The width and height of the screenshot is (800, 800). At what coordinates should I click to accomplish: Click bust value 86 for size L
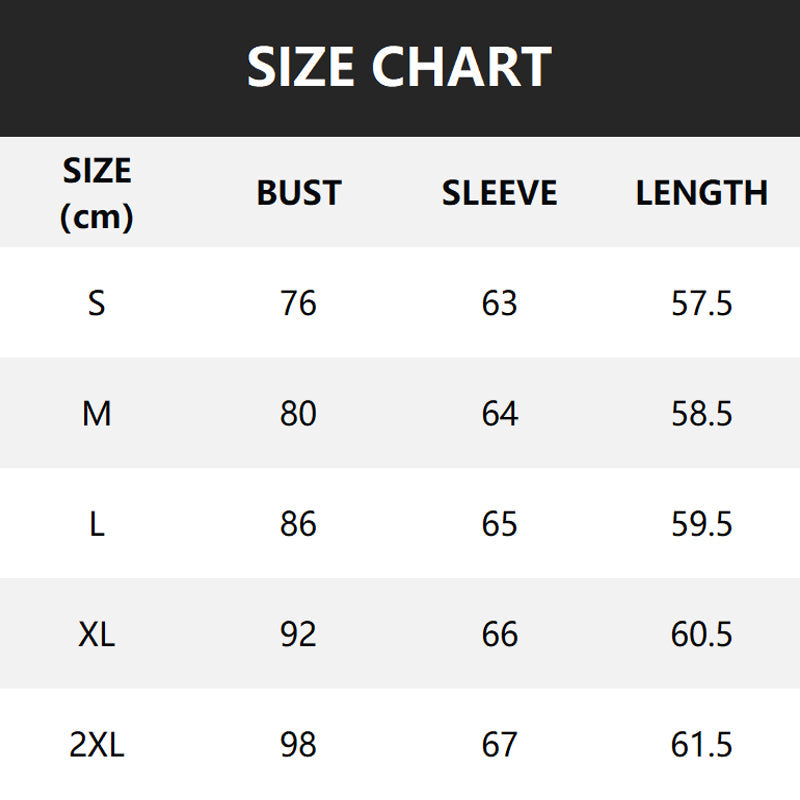pos(299,523)
